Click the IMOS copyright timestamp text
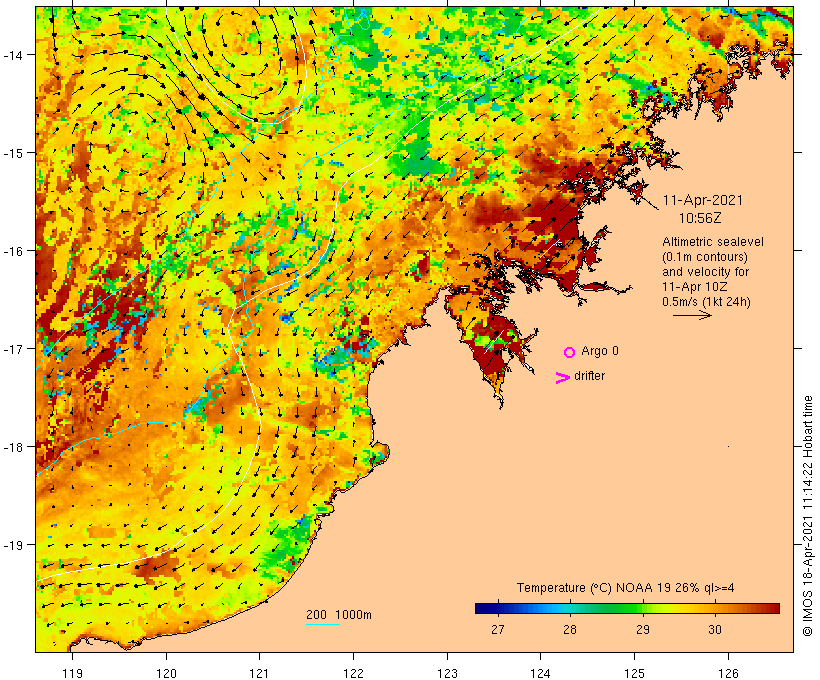The width and height of the screenshot is (820, 680). click(808, 516)
